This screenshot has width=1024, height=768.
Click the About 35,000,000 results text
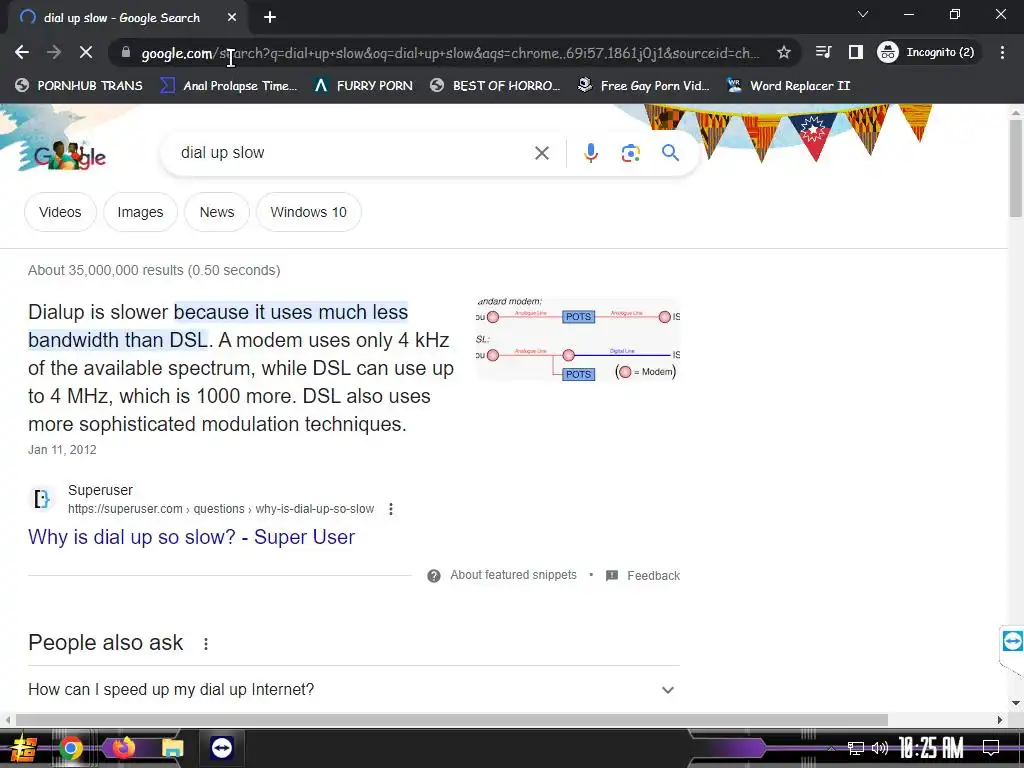pos(154,270)
